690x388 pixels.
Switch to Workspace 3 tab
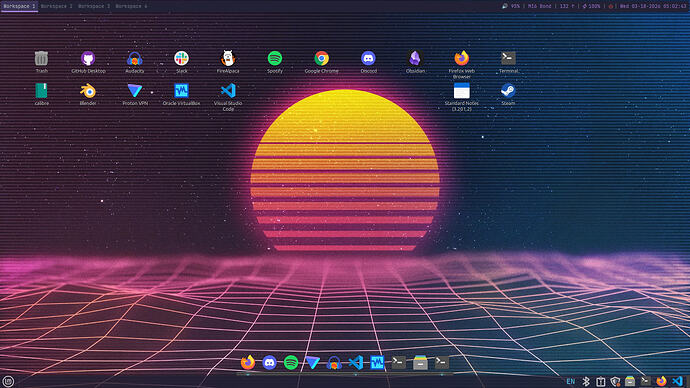94,6
